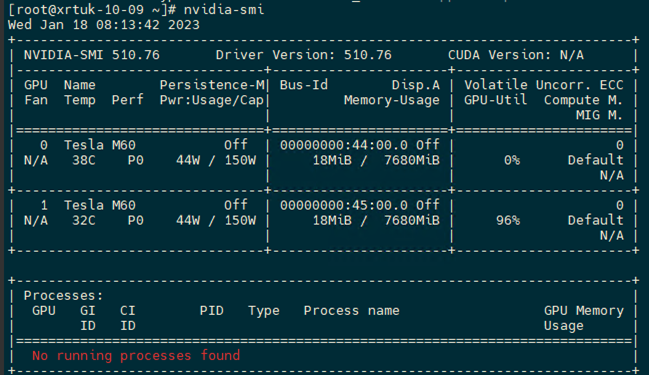
Task: Click the Tesla M60 name for GPU 1
Action: [x=100, y=205]
